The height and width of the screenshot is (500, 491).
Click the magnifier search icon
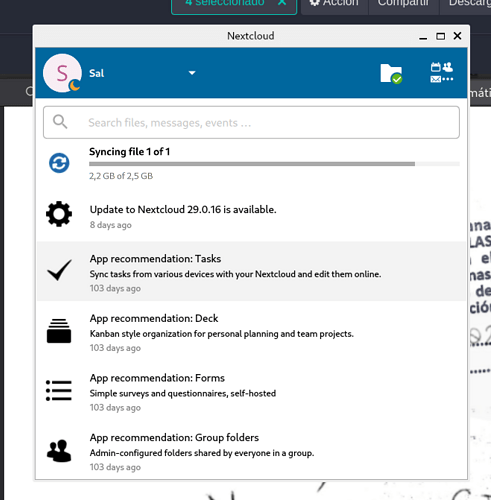60,122
